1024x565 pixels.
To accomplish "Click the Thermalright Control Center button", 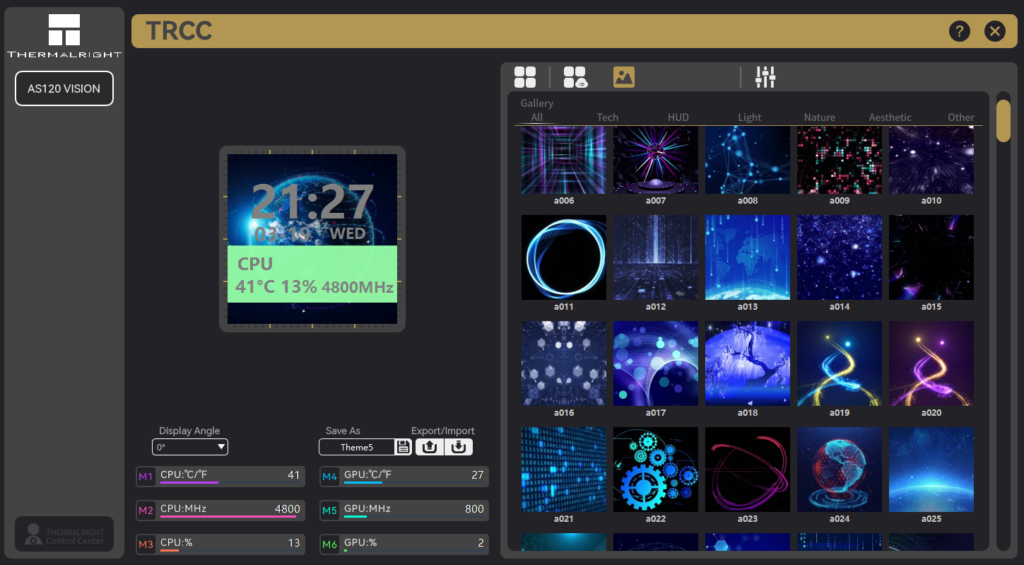I will 64,534.
